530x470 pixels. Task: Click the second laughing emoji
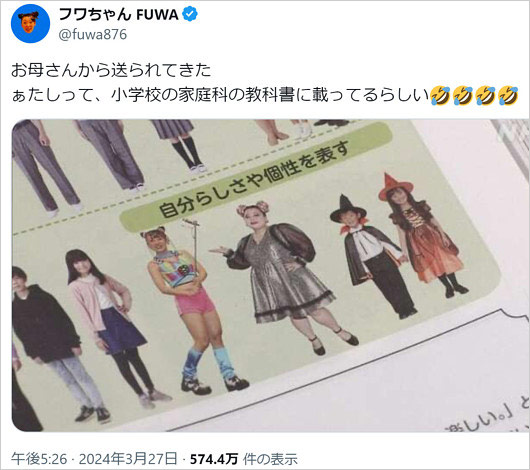click(x=463, y=96)
